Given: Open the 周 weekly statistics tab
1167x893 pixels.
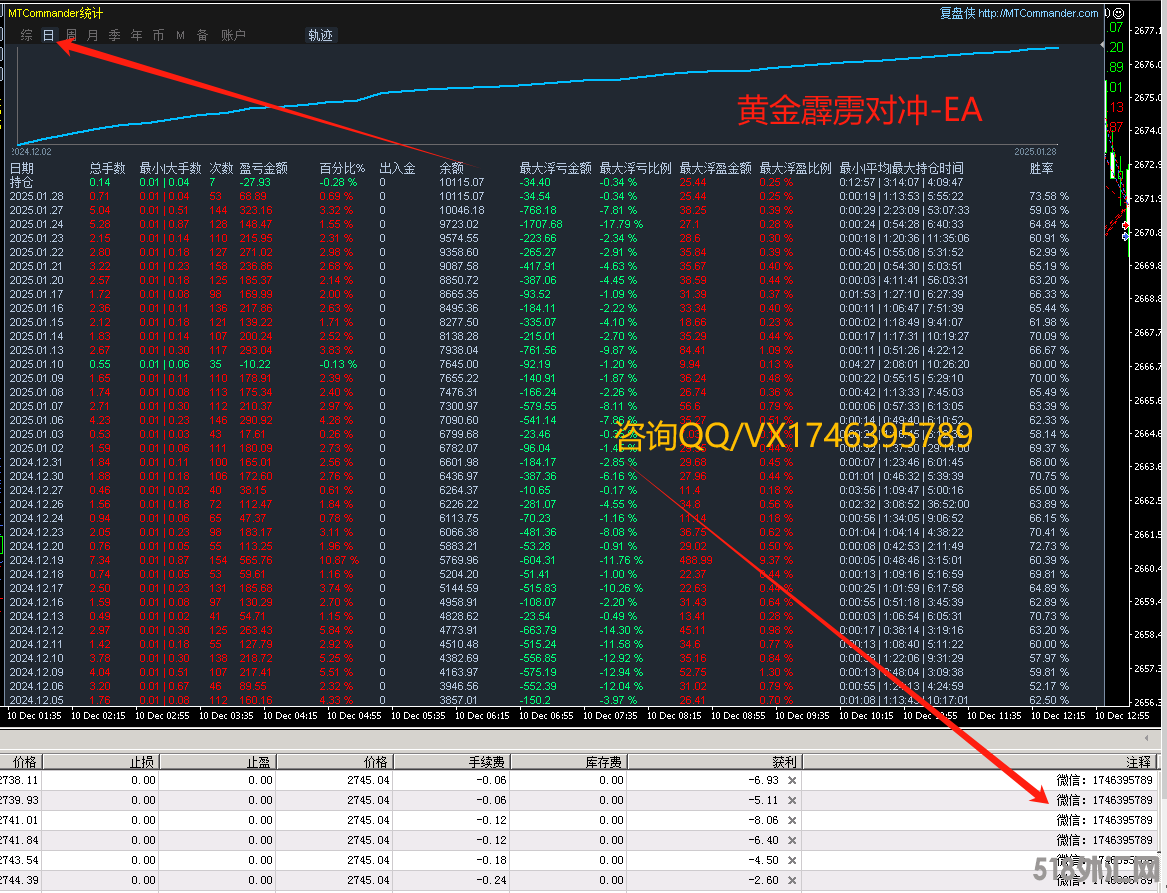Looking at the screenshot, I should click(71, 35).
